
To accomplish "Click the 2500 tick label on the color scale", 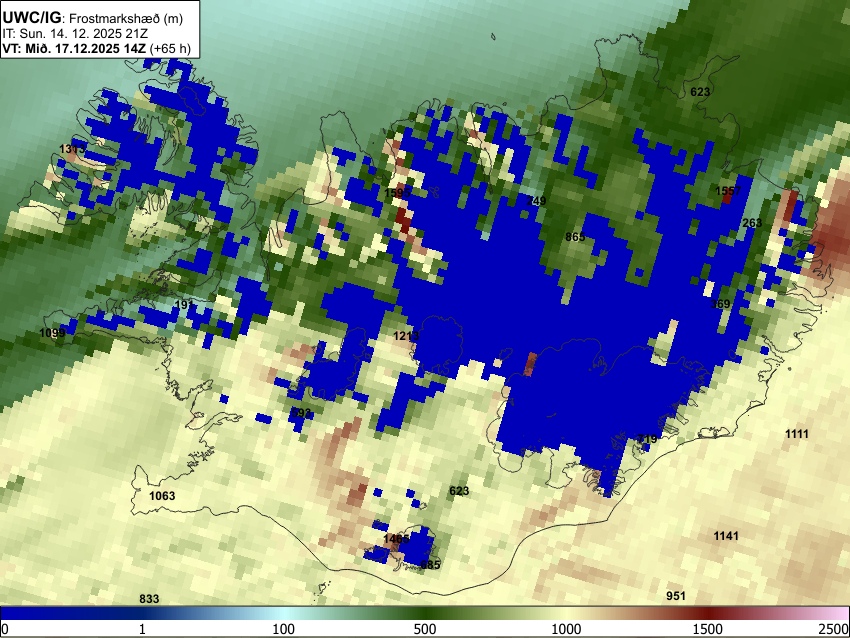I will [x=834, y=629].
